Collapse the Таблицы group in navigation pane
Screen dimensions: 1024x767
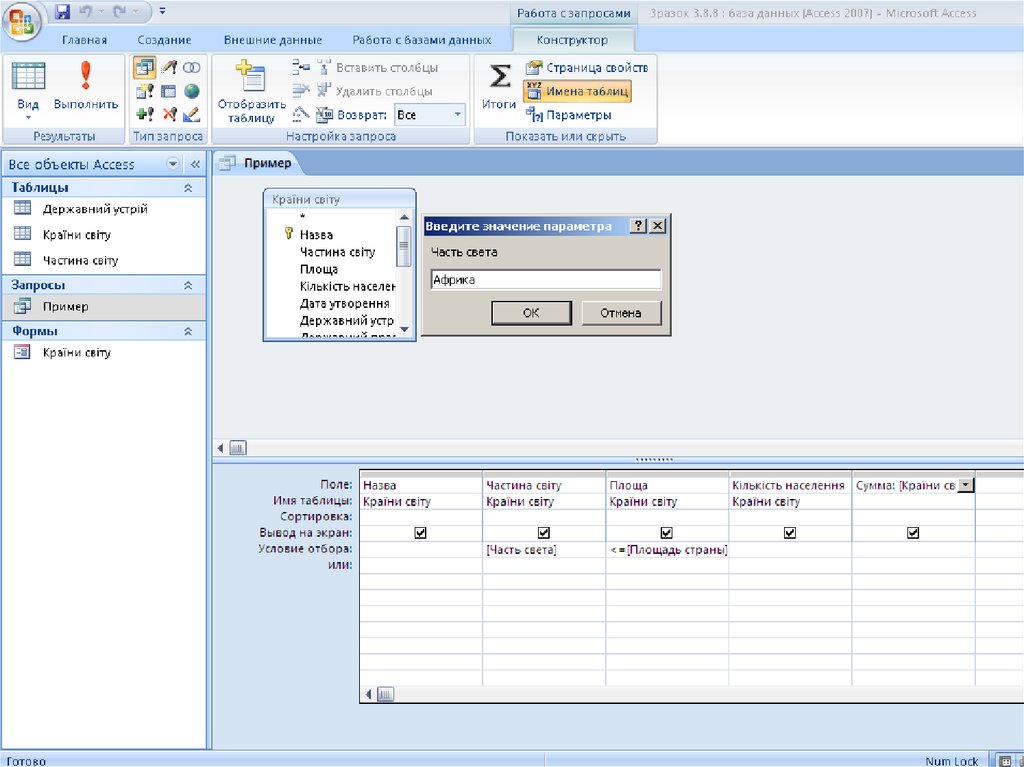tap(188, 188)
